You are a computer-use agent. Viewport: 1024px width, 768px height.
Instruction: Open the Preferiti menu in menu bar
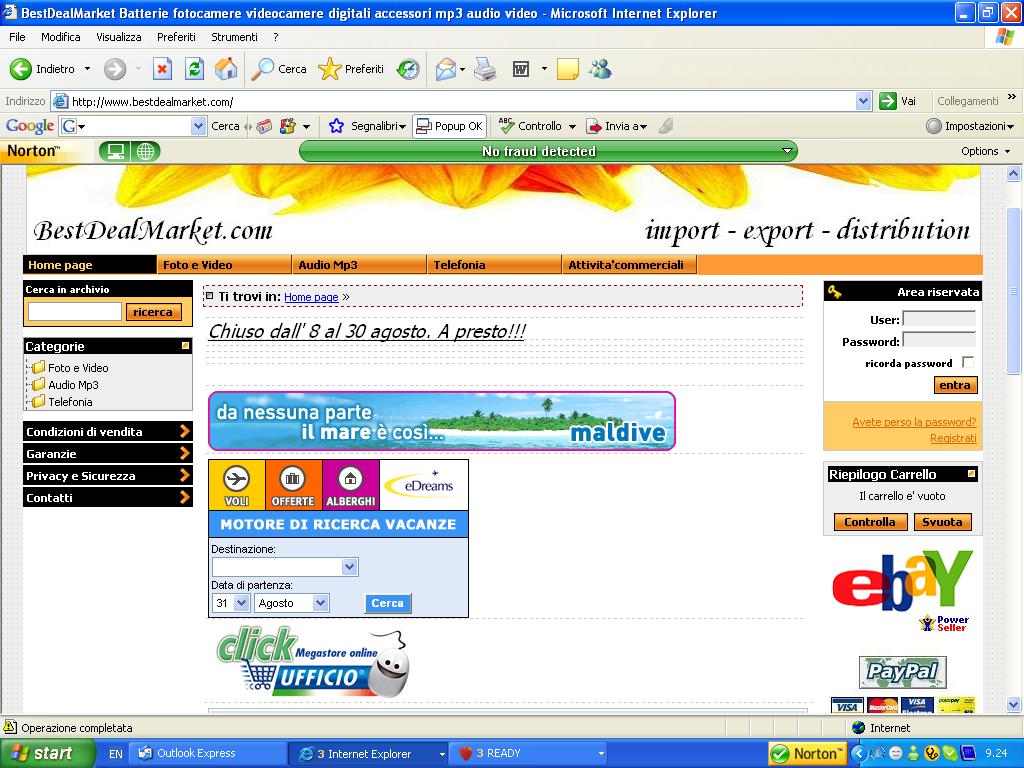pos(176,37)
